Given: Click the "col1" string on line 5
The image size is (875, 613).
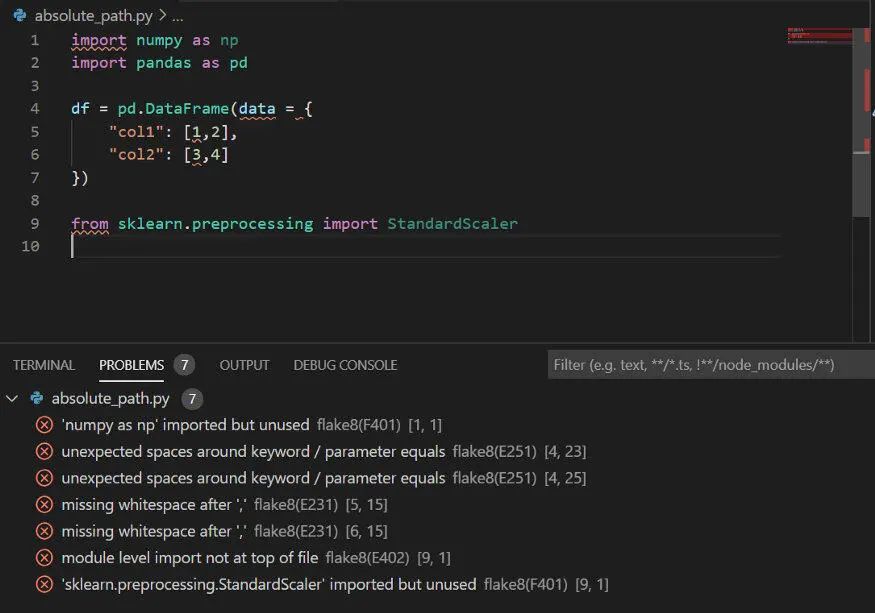Looking at the screenshot, I should point(136,132).
